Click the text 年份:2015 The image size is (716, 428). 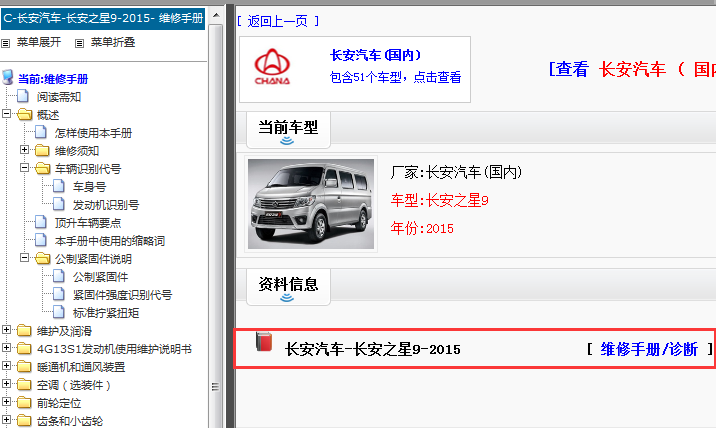[422, 228]
